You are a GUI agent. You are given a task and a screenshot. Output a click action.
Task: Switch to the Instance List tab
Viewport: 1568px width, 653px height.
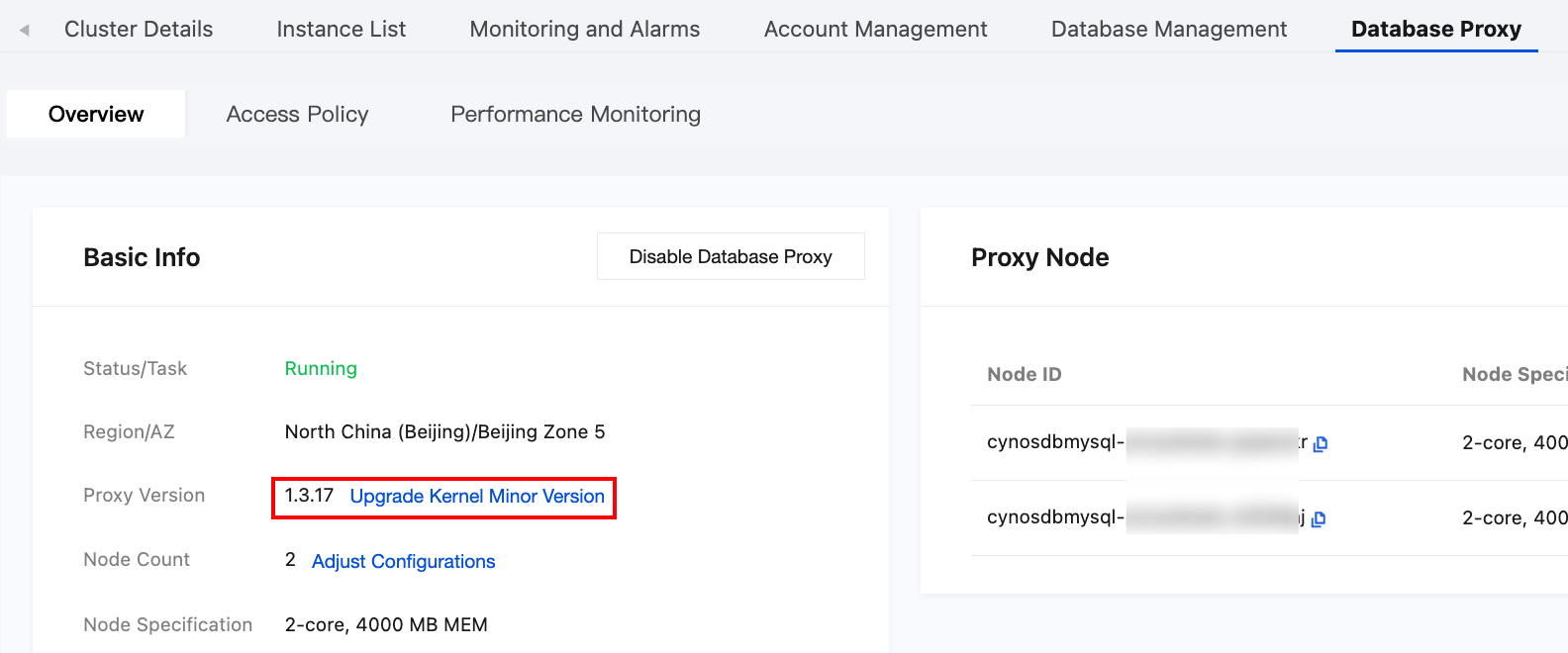pyautogui.click(x=342, y=30)
